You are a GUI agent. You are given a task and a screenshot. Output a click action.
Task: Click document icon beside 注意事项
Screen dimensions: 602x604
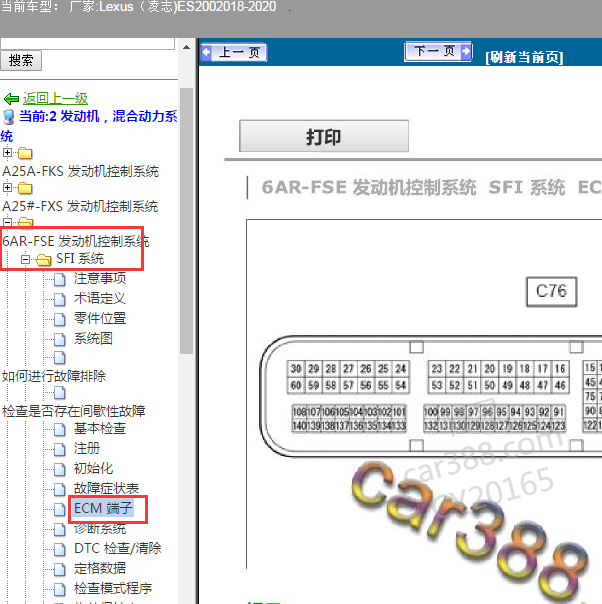[x=60, y=280]
